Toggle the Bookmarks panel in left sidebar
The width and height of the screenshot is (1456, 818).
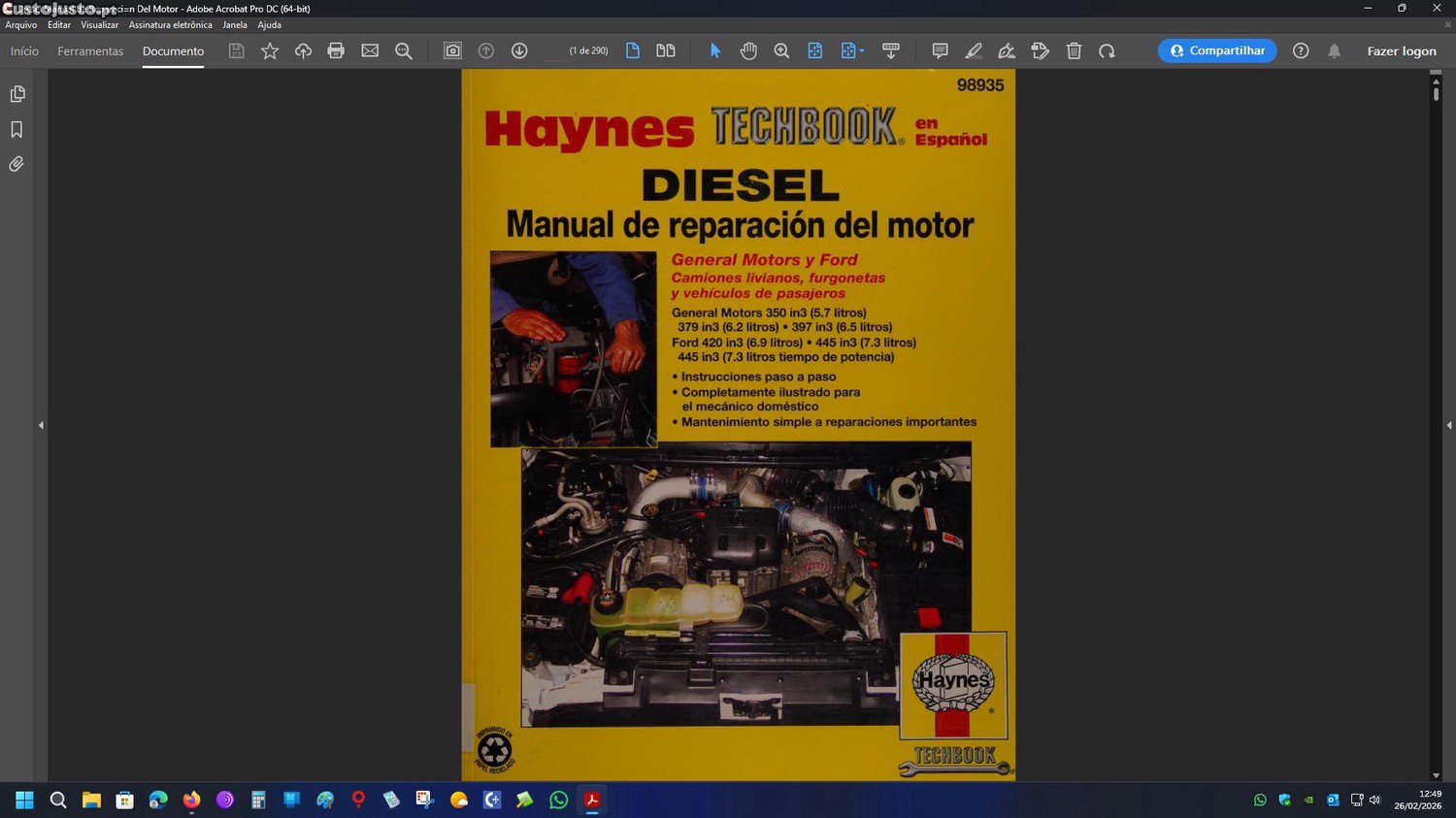pyautogui.click(x=17, y=129)
